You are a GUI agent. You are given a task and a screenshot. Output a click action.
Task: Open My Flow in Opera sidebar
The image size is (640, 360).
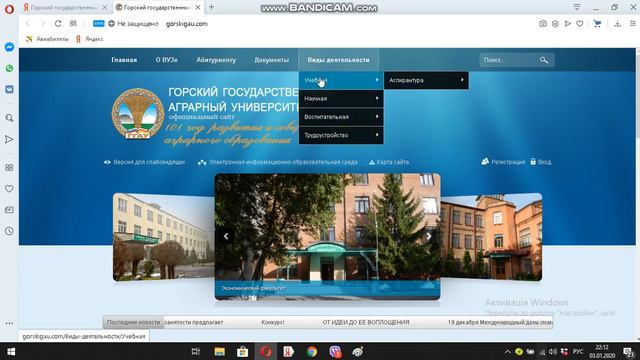(9, 139)
